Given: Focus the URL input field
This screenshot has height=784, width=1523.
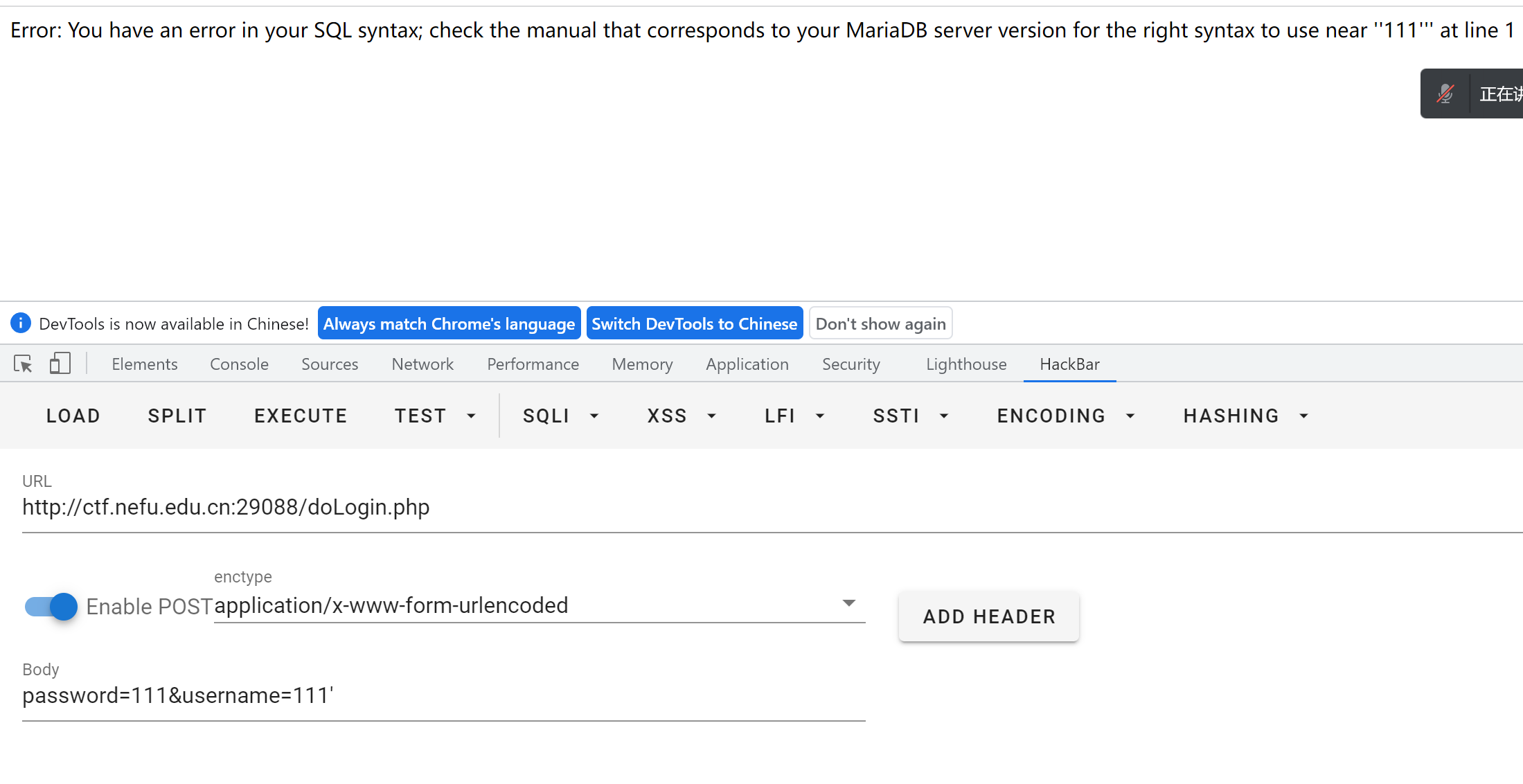Looking at the screenshot, I should pos(762,508).
